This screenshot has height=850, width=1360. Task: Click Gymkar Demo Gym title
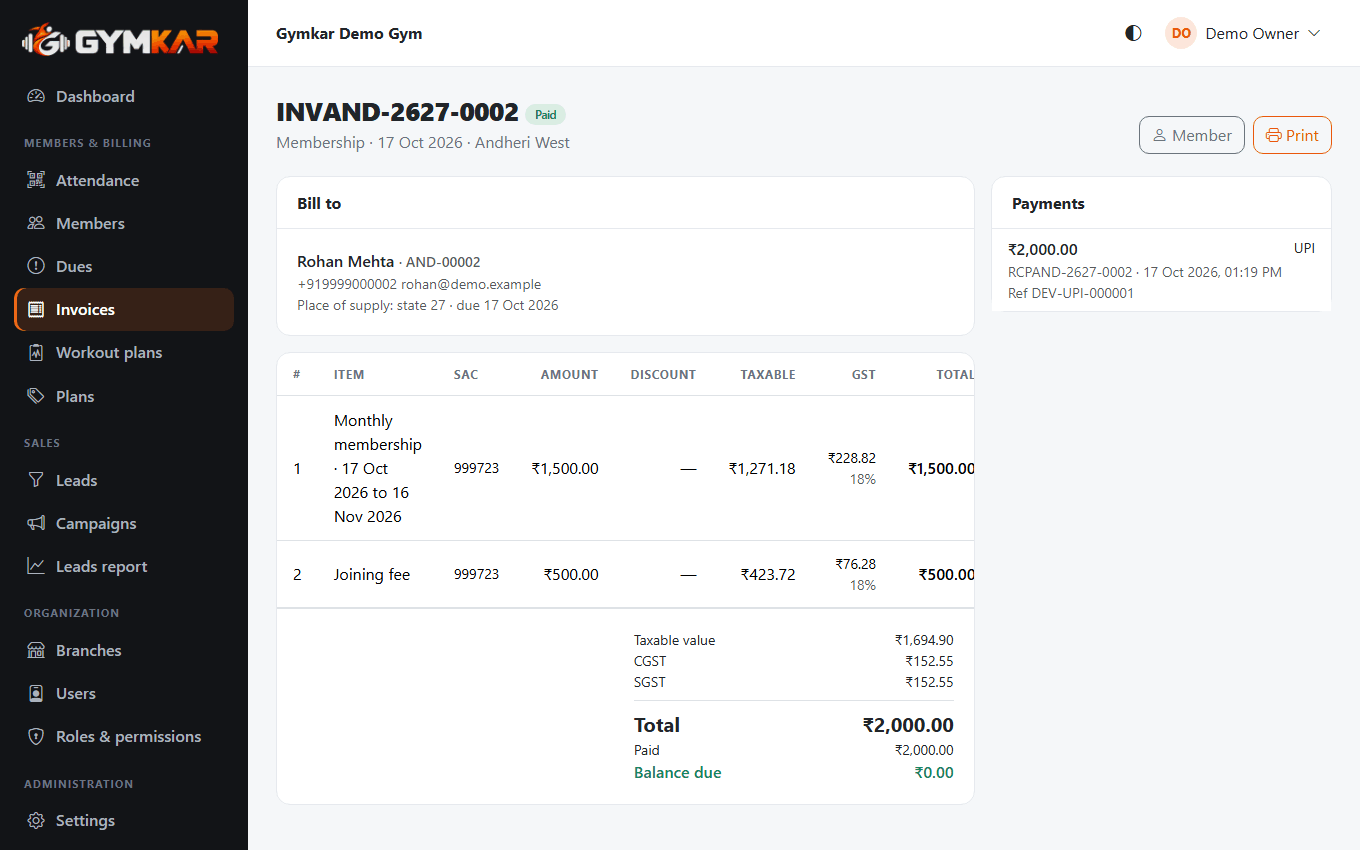point(349,34)
